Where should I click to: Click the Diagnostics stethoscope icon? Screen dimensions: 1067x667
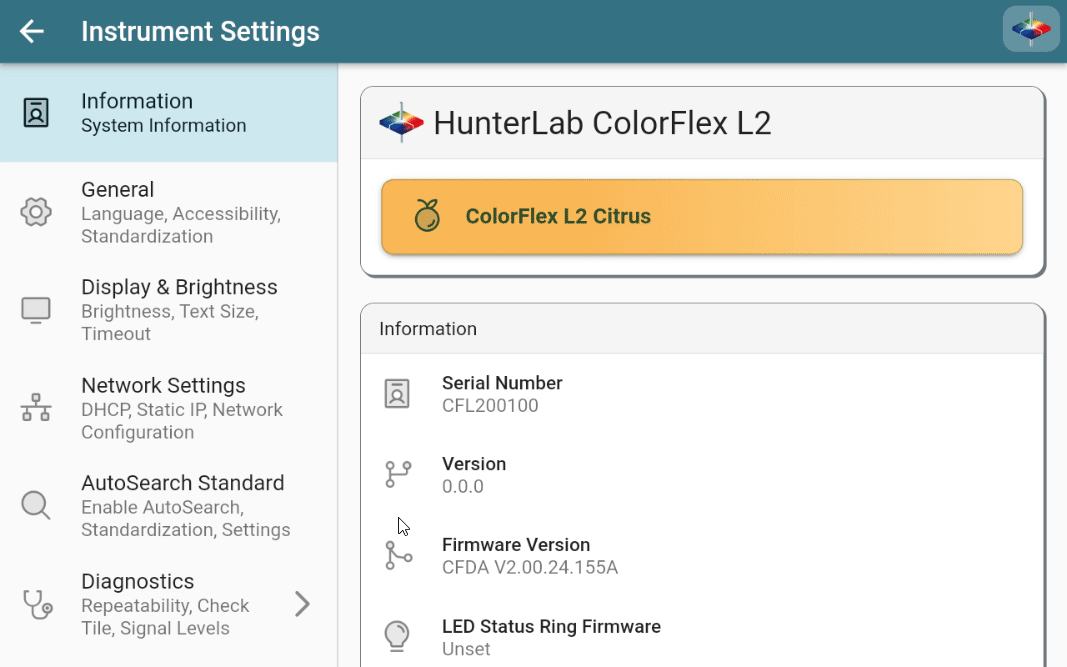[37, 604]
